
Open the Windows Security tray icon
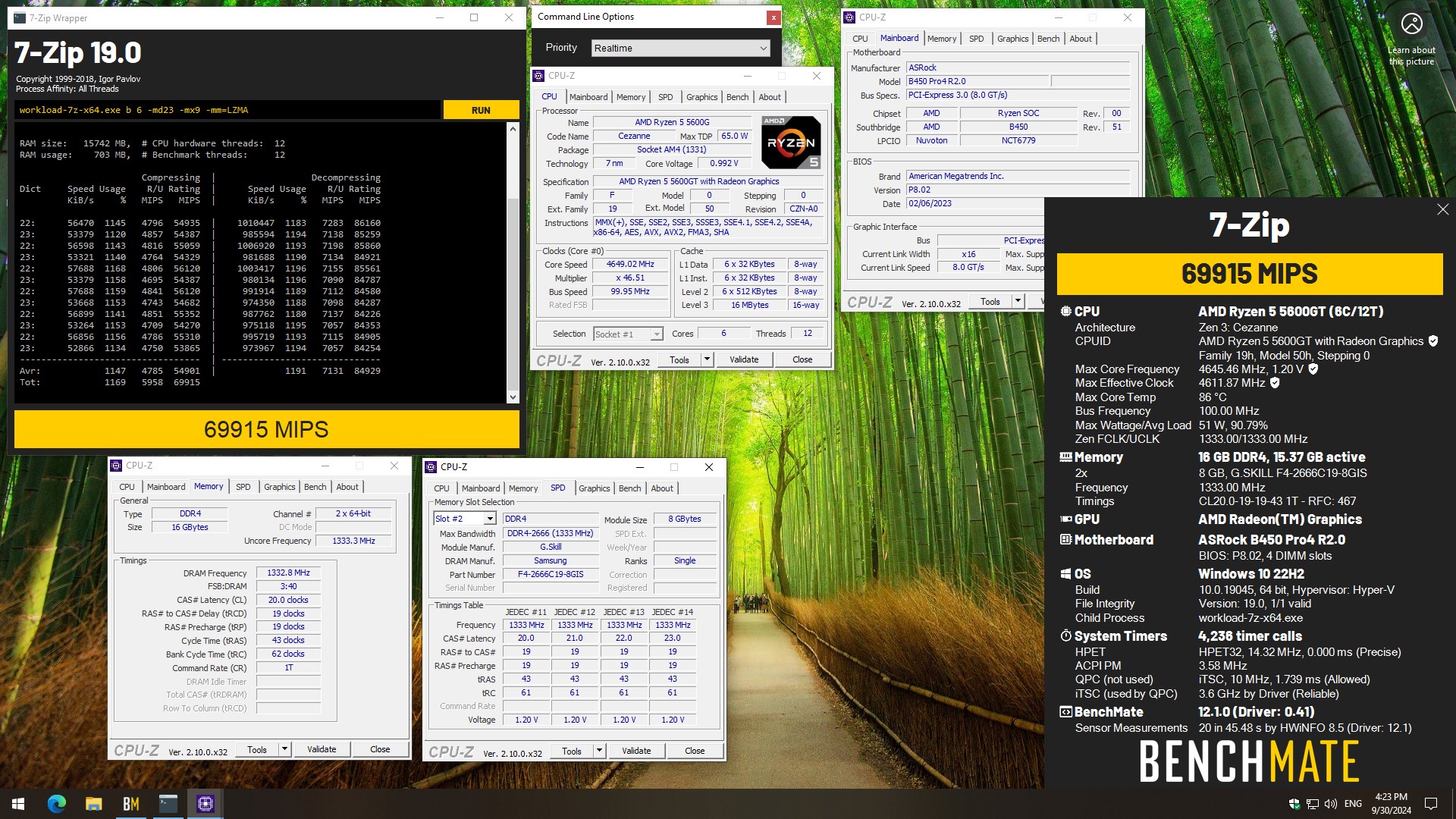[x=1294, y=804]
